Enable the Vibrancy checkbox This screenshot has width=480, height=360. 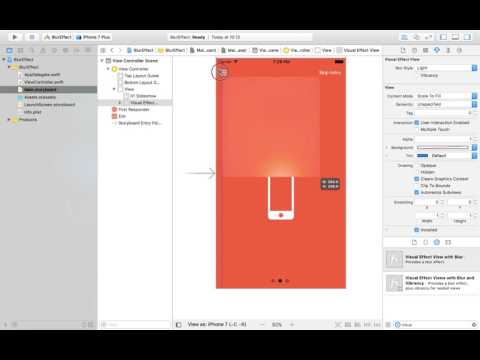[417, 76]
